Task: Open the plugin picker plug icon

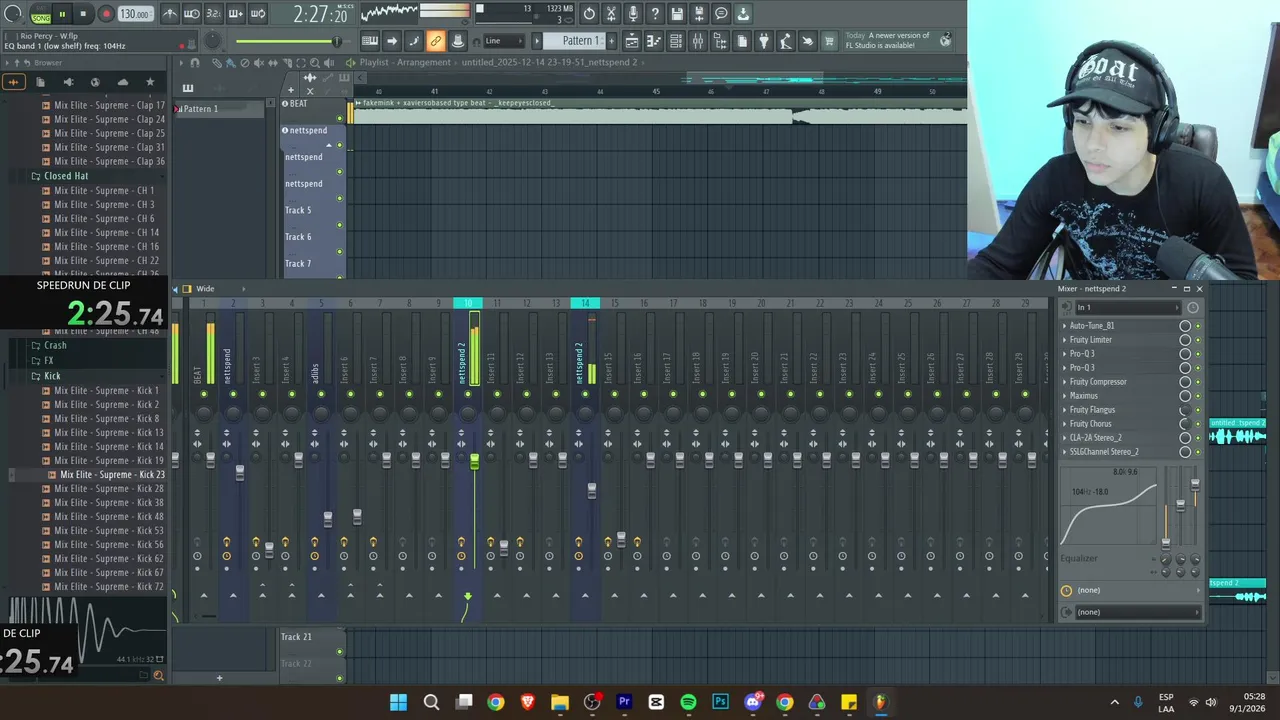Action: pyautogui.click(x=764, y=41)
